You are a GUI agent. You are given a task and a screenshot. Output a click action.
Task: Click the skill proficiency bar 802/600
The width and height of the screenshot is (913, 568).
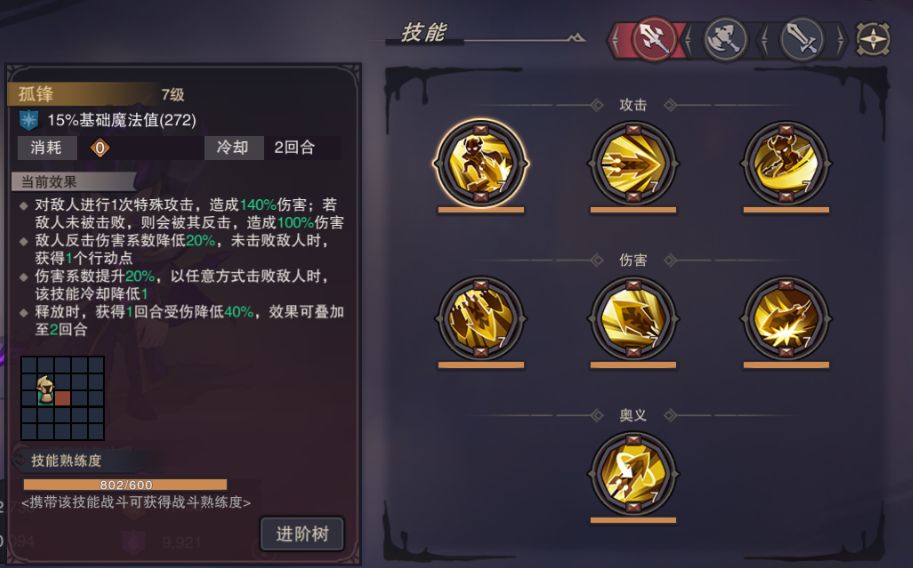tap(125, 485)
